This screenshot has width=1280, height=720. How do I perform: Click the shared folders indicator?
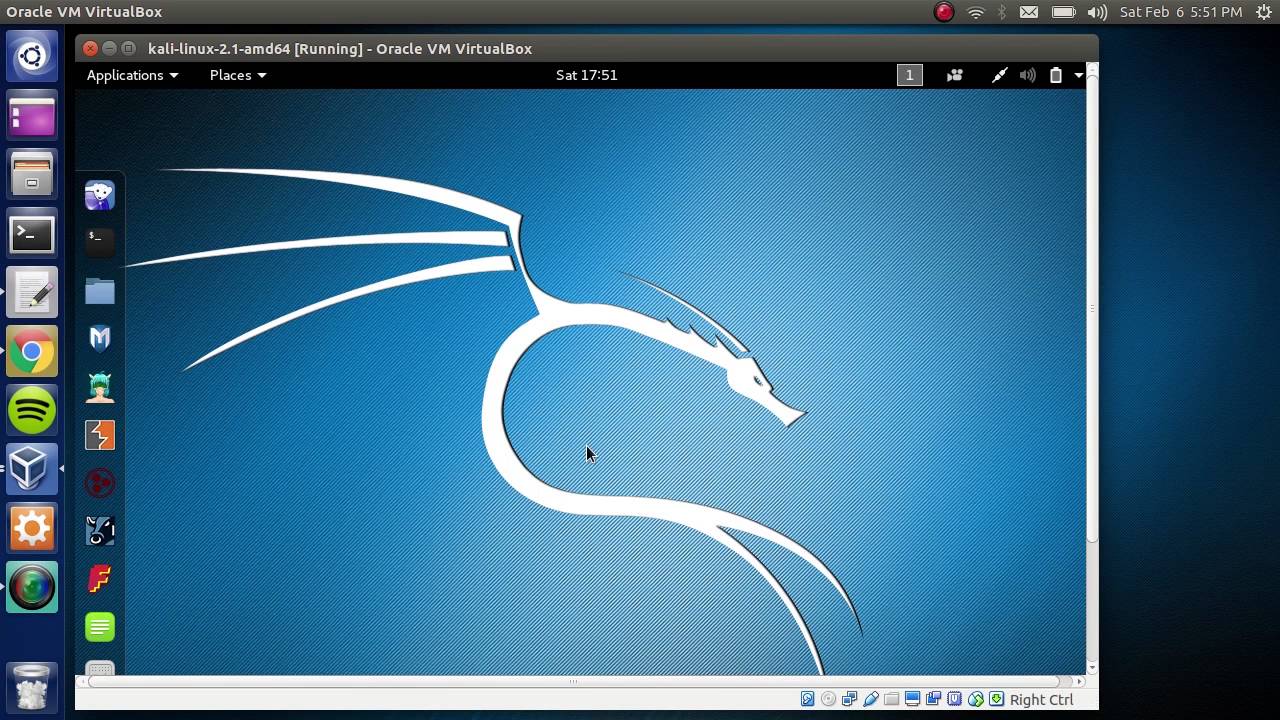click(x=891, y=699)
